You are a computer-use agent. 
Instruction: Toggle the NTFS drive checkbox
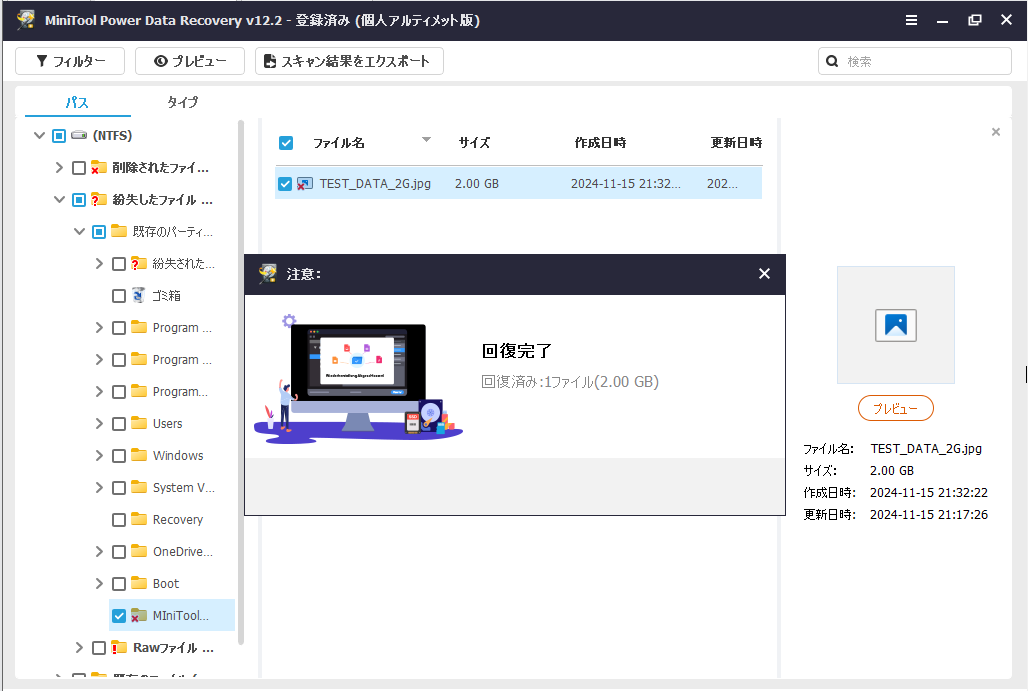click(x=59, y=136)
